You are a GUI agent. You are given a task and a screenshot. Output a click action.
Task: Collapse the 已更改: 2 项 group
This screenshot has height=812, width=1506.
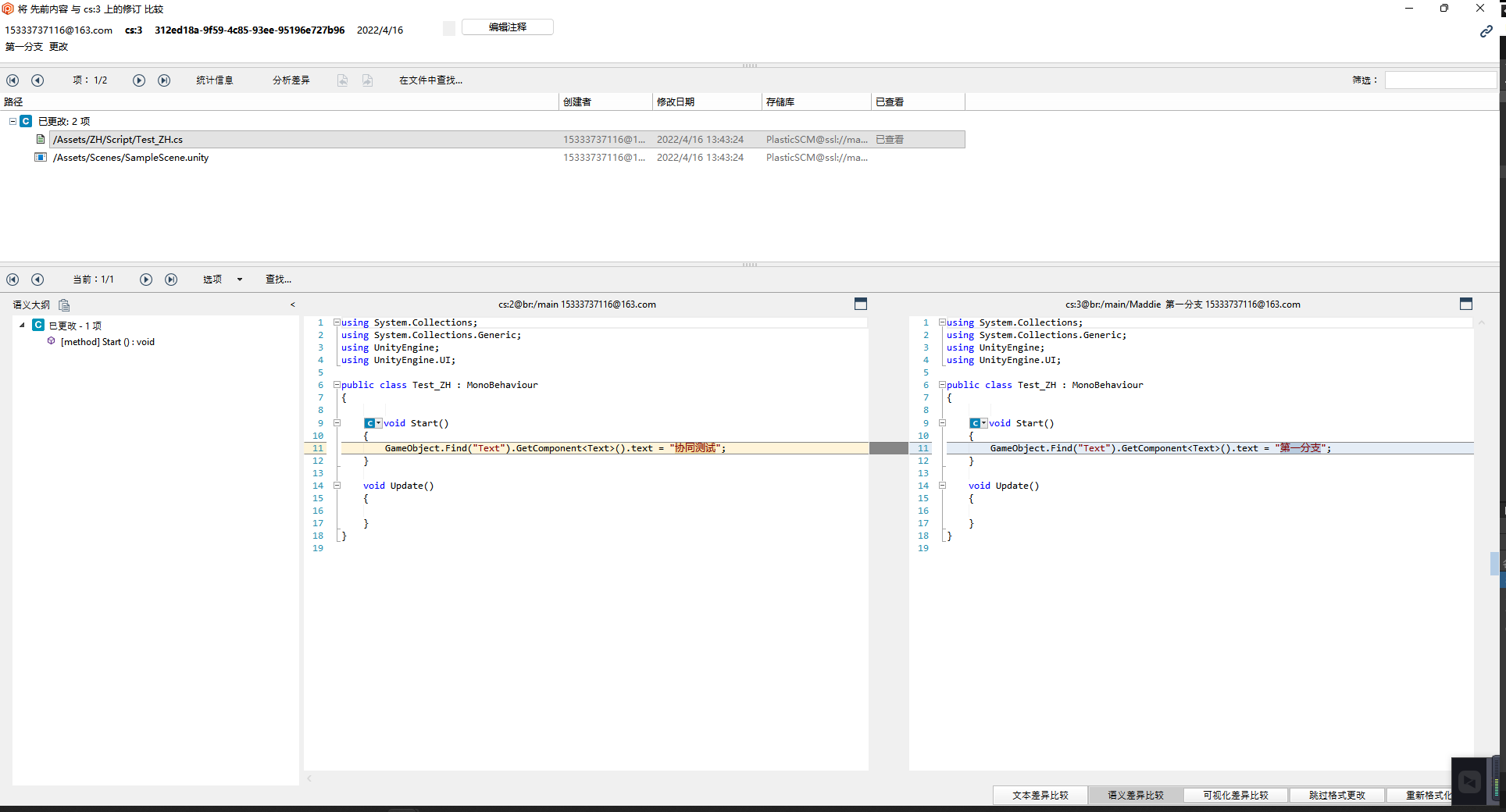12,121
